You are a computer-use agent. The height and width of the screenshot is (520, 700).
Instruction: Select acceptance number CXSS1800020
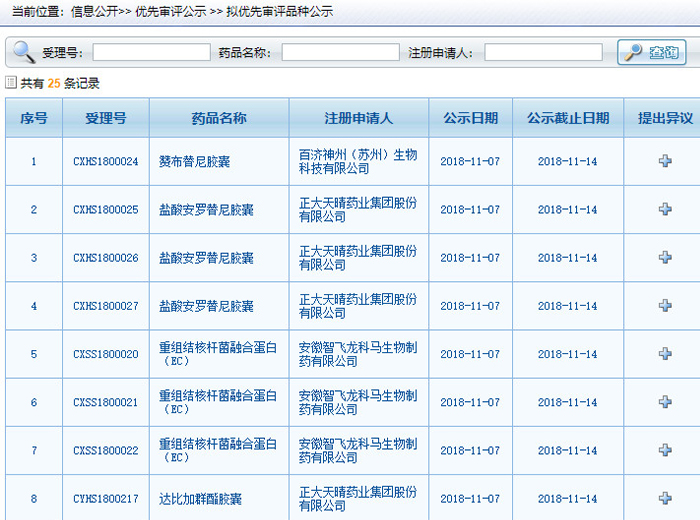[x=106, y=354]
